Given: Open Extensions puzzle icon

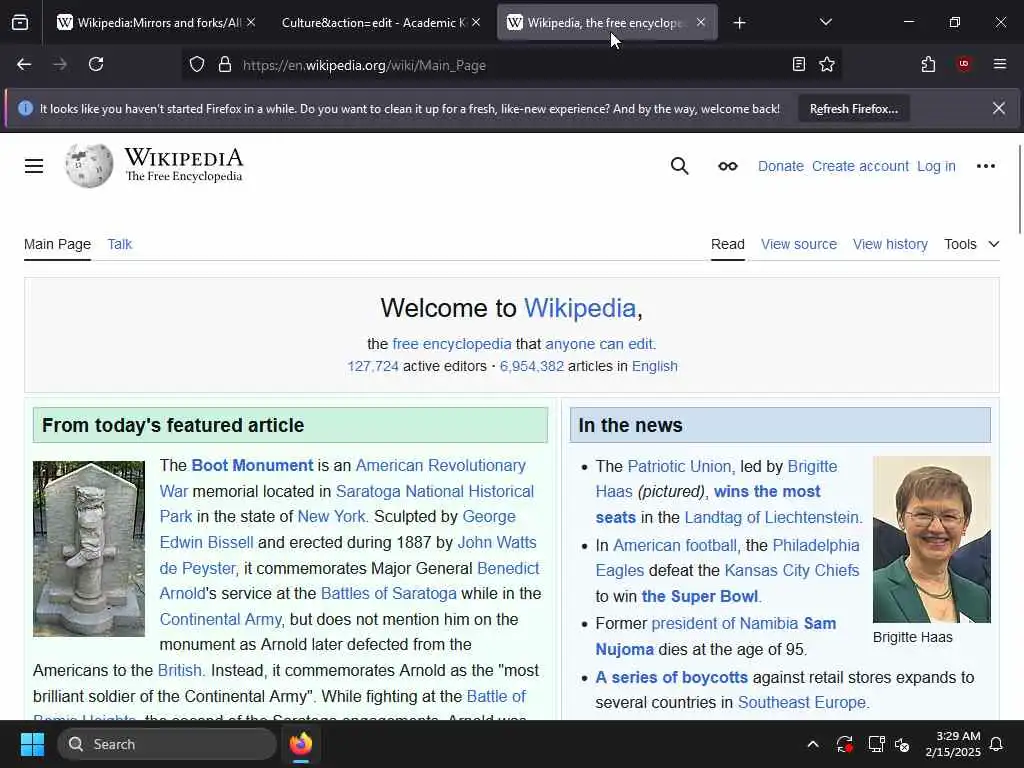Looking at the screenshot, I should [928, 65].
